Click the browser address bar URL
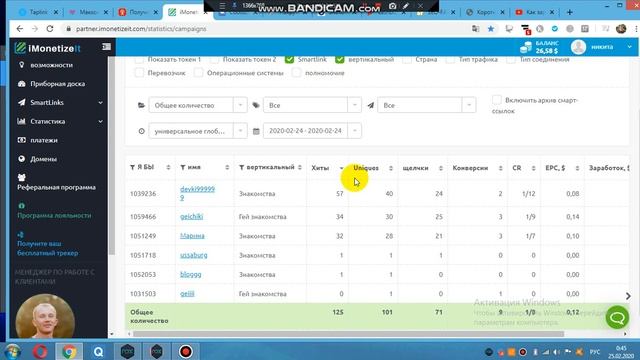The height and width of the screenshot is (360, 640). [141, 29]
